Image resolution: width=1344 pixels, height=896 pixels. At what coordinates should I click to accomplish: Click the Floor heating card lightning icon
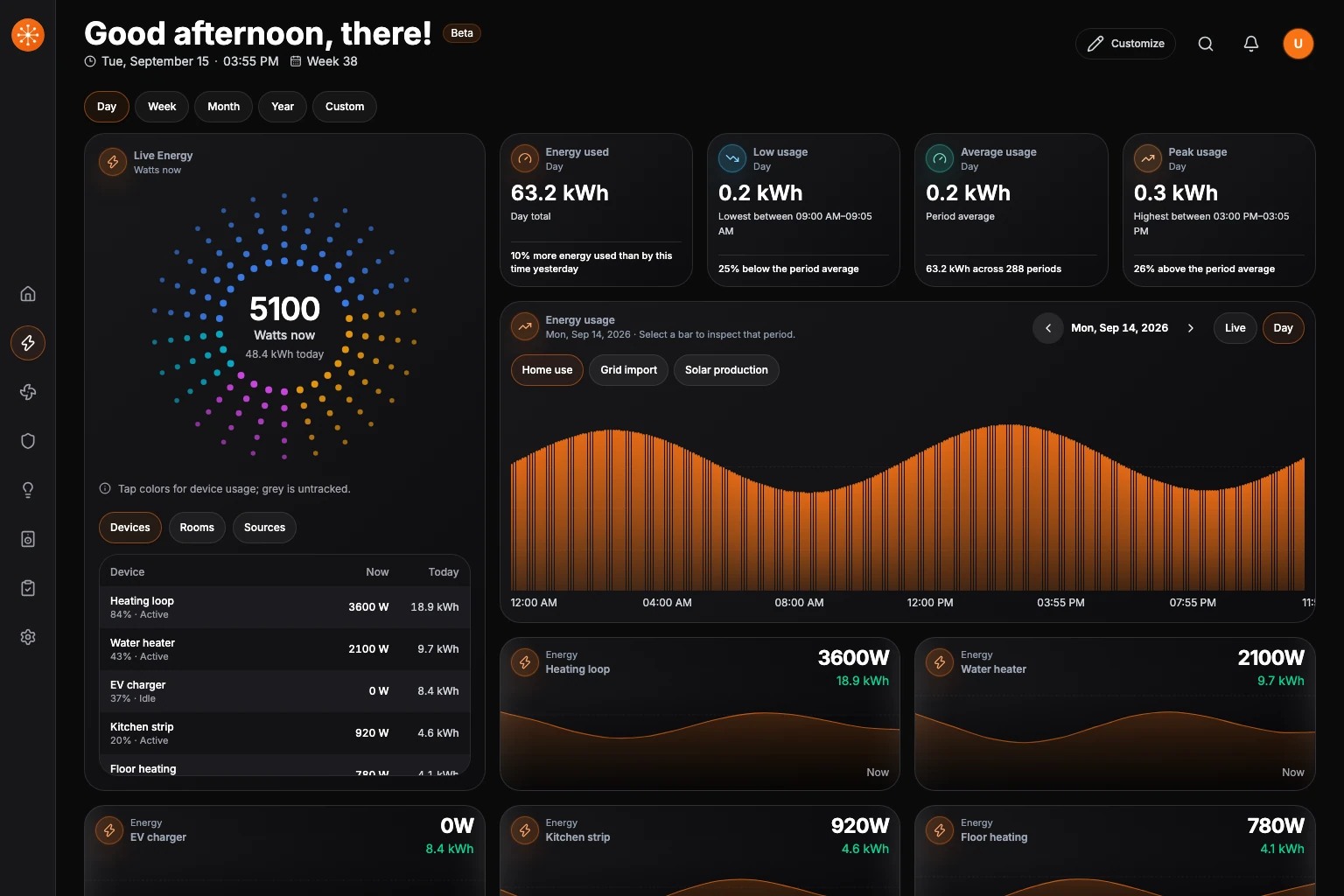940,830
